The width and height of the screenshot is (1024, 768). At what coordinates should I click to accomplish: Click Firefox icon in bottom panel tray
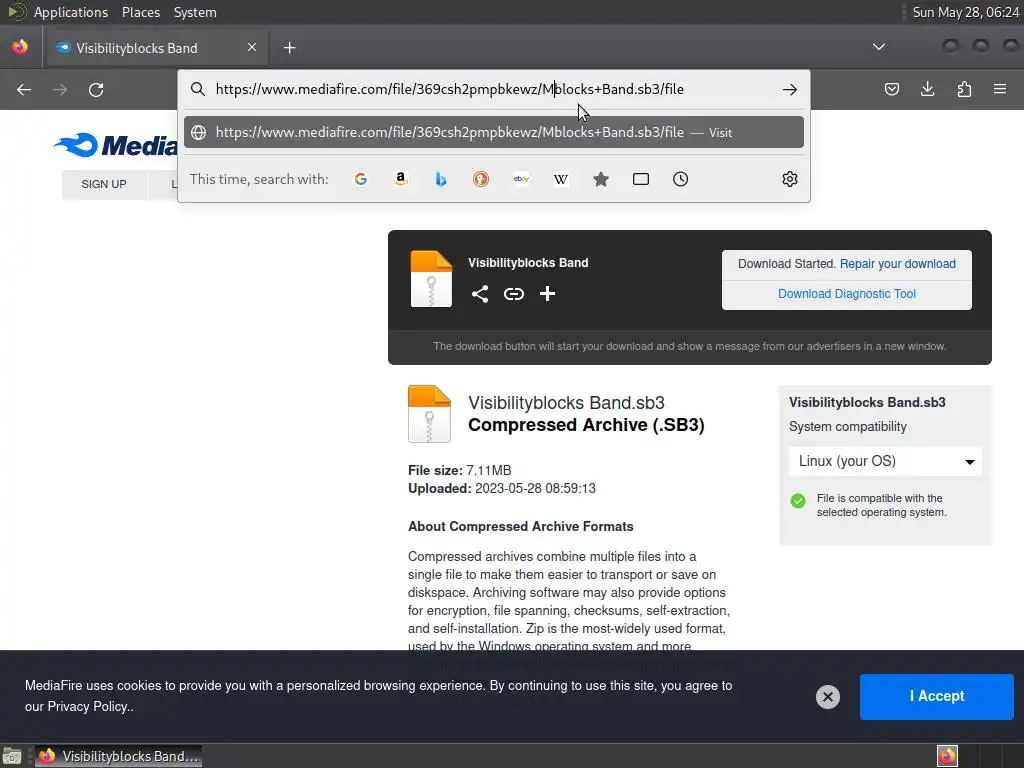(947, 756)
